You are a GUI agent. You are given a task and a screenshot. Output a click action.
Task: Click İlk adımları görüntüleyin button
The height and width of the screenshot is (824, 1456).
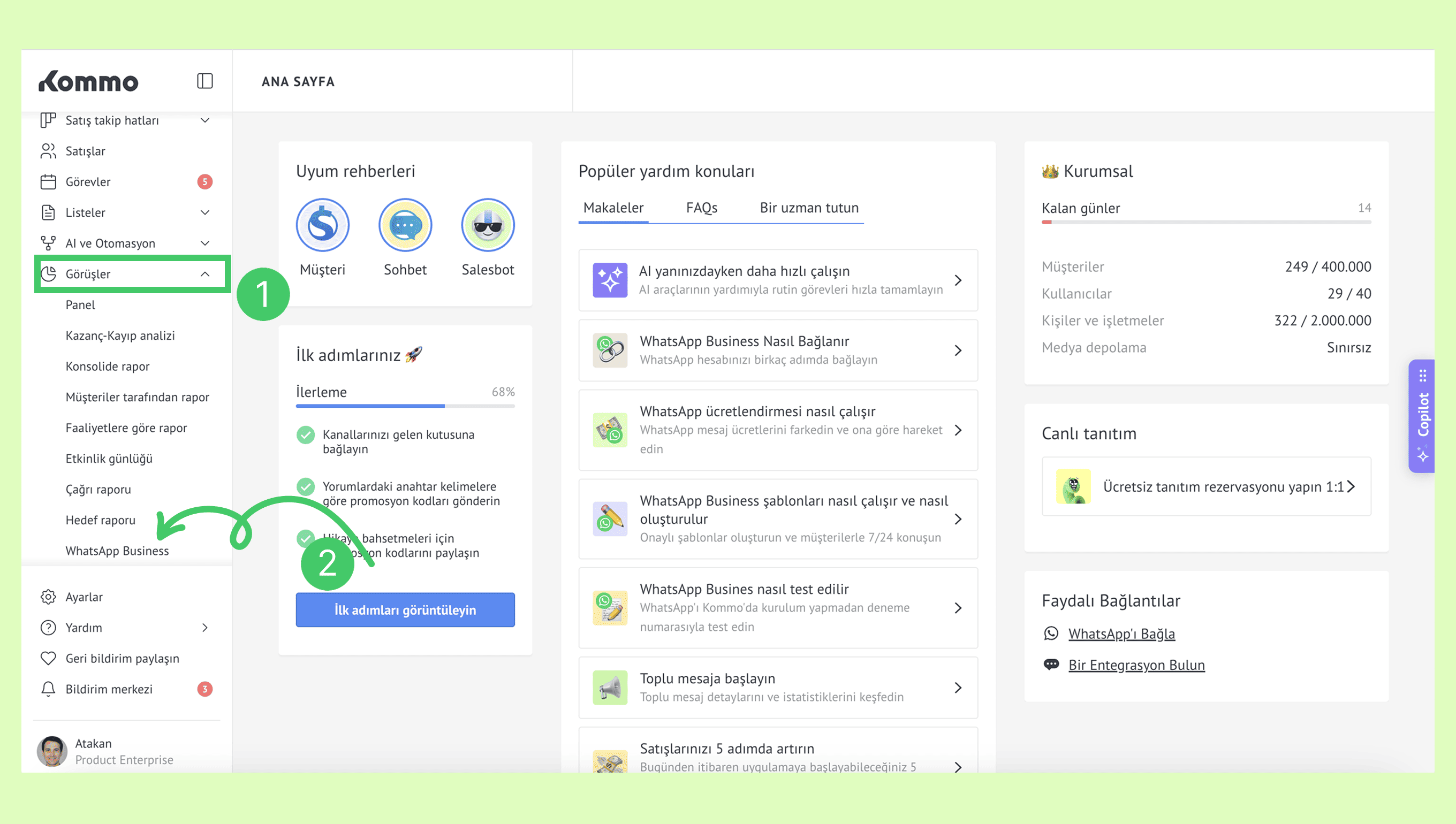pos(405,609)
